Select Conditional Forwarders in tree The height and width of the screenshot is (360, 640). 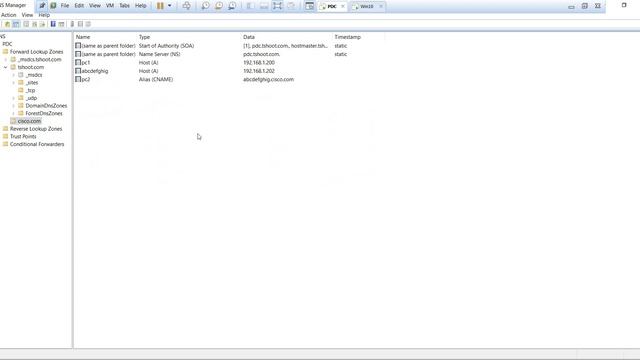point(37,144)
